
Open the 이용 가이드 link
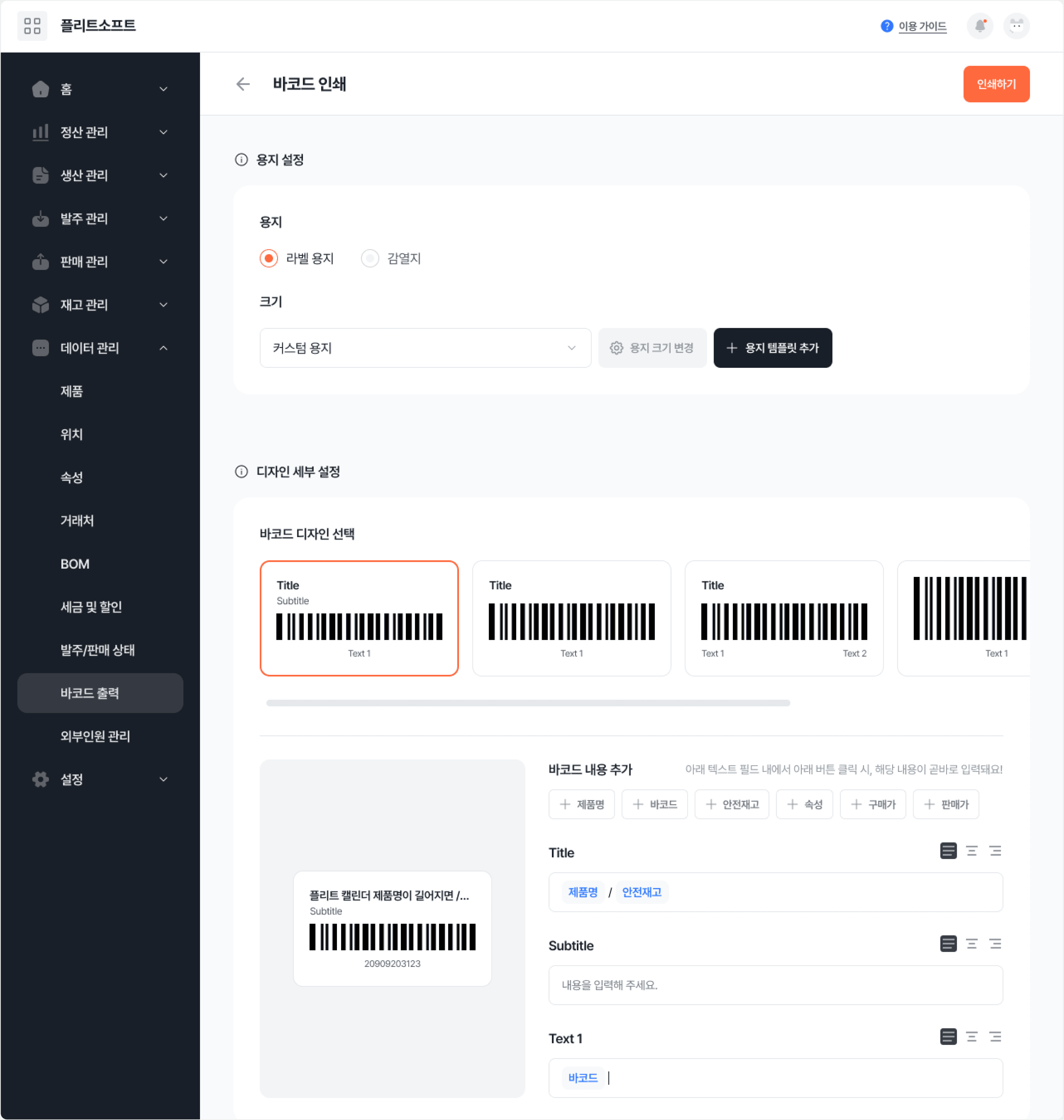[922, 26]
